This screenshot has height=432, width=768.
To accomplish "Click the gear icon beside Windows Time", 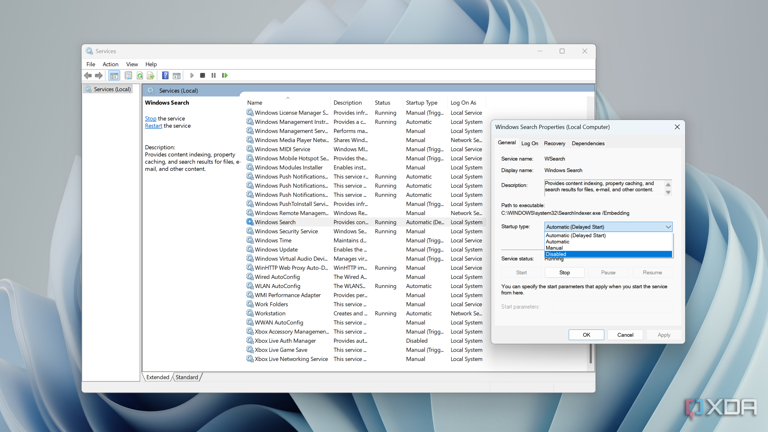I will click(250, 240).
